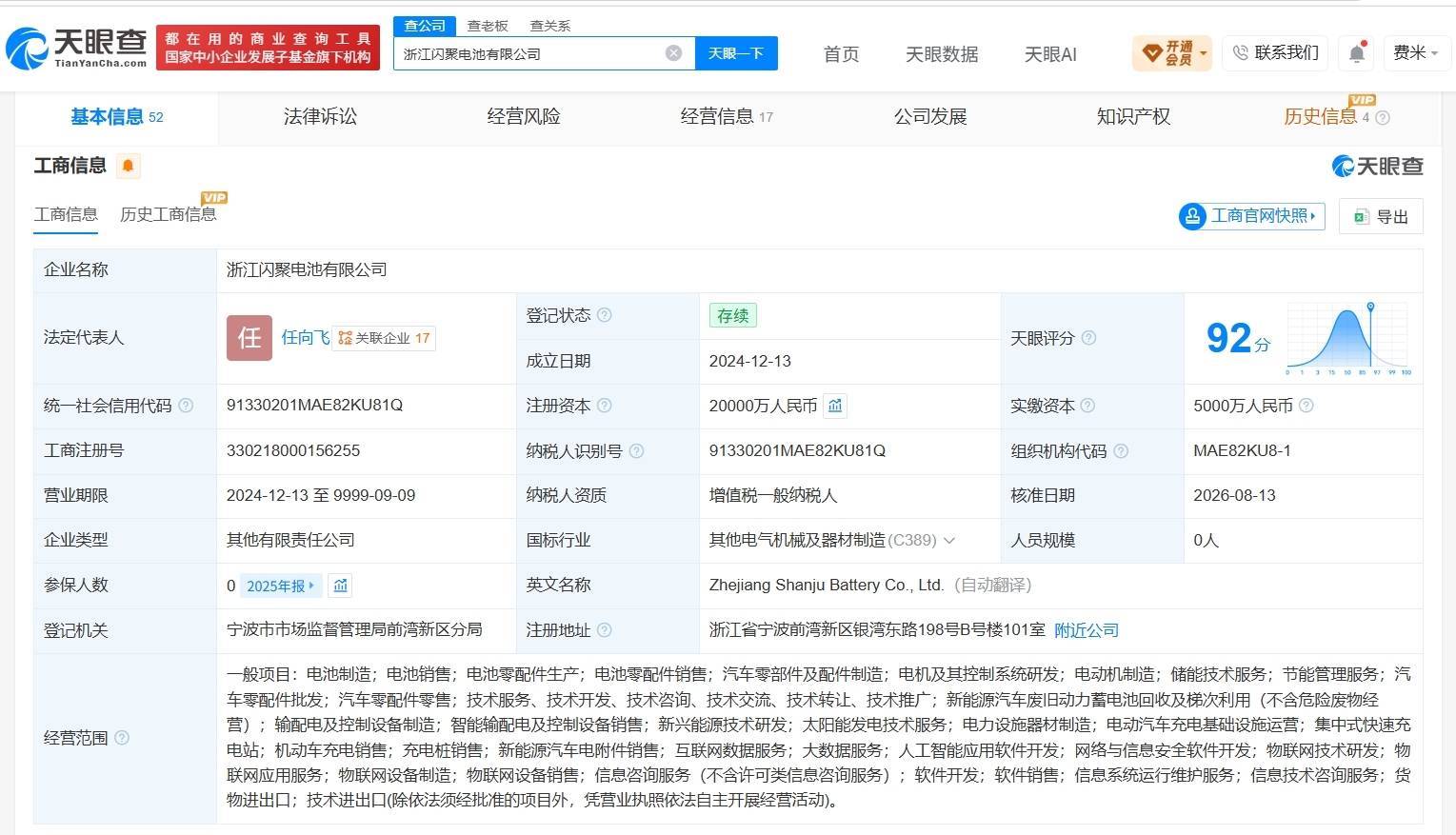Image resolution: width=1456 pixels, height=835 pixels.
Task: Click the help icon beside 登记状态
Action: (x=605, y=315)
